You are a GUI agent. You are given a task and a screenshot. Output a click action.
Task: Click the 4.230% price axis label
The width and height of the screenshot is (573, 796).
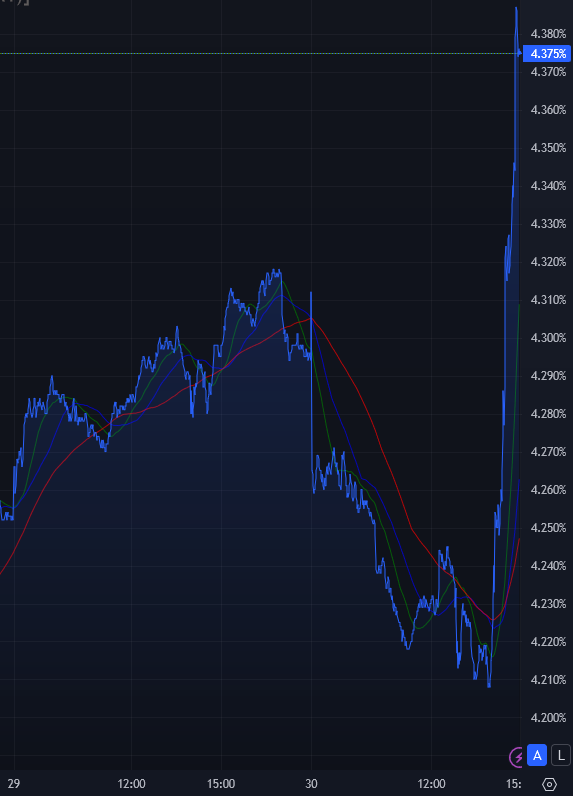point(548,604)
